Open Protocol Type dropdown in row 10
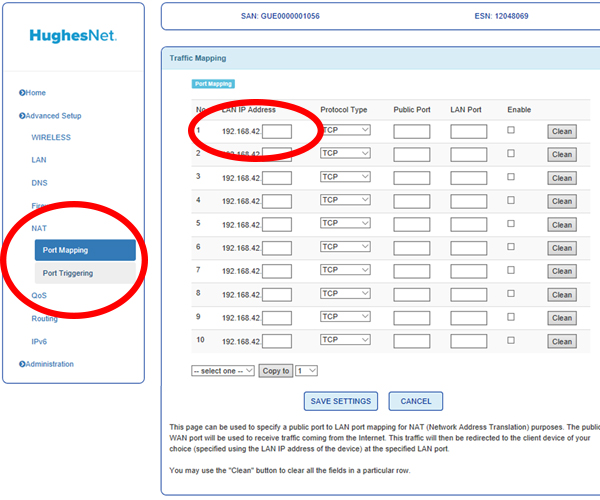Screen dimensions: 600x500 345,340
